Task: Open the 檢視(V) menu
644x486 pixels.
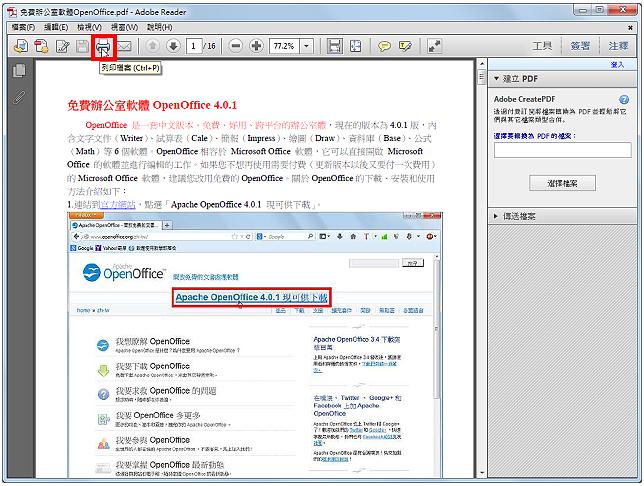Action: pos(89,28)
